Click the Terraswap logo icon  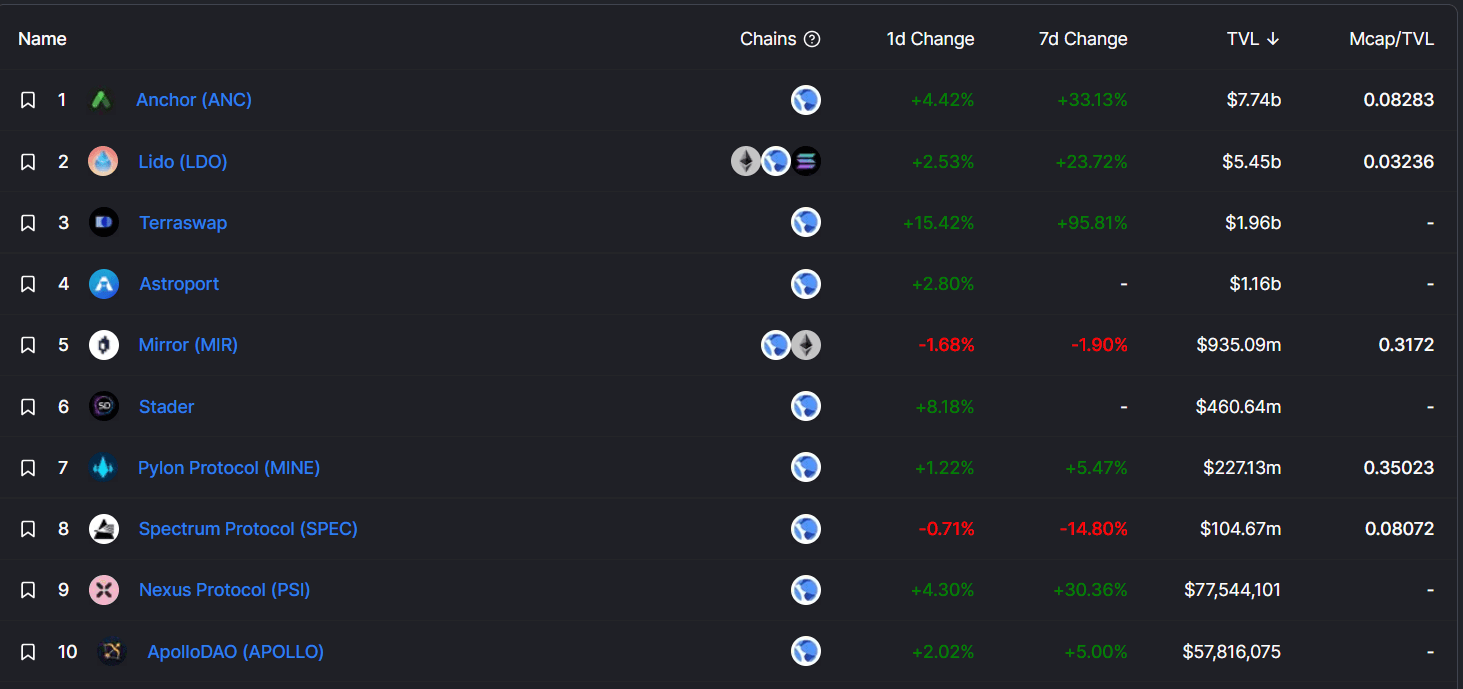click(x=104, y=222)
